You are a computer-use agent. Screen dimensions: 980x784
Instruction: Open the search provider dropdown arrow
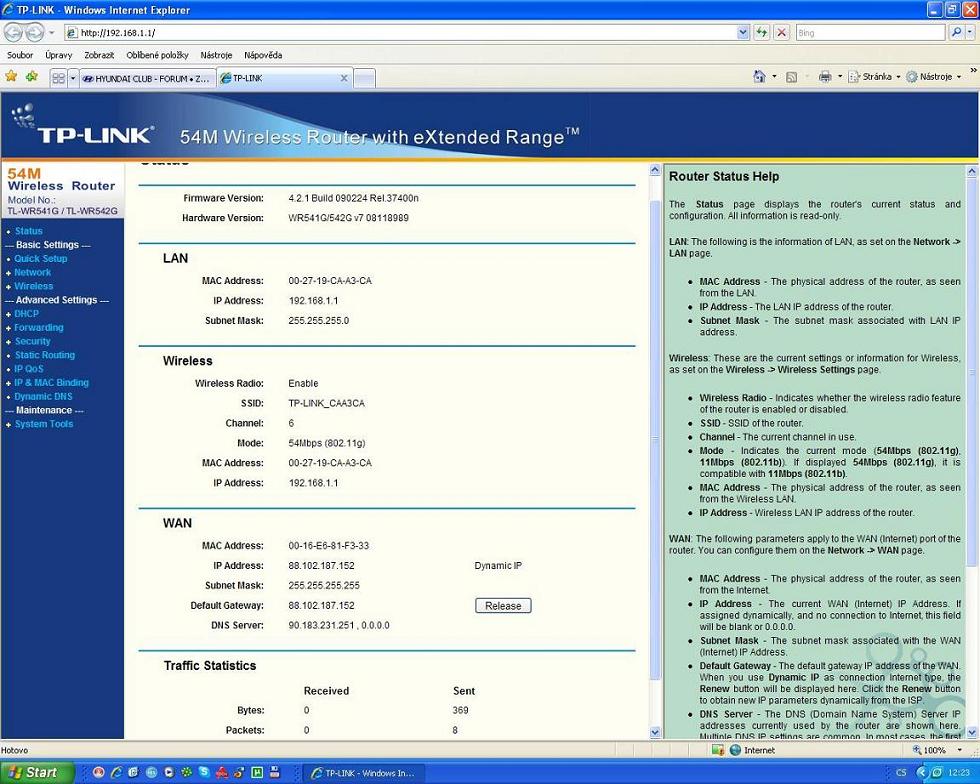pyautogui.click(x=971, y=33)
